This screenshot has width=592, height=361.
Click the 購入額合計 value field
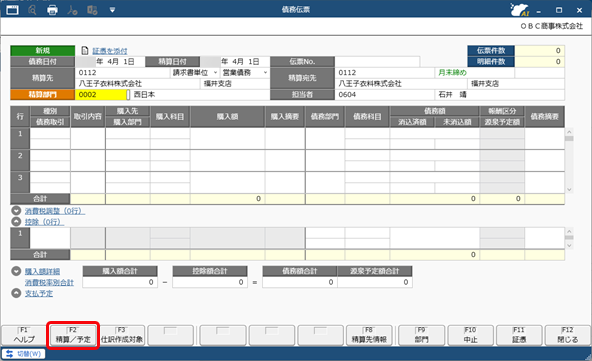pos(120,282)
